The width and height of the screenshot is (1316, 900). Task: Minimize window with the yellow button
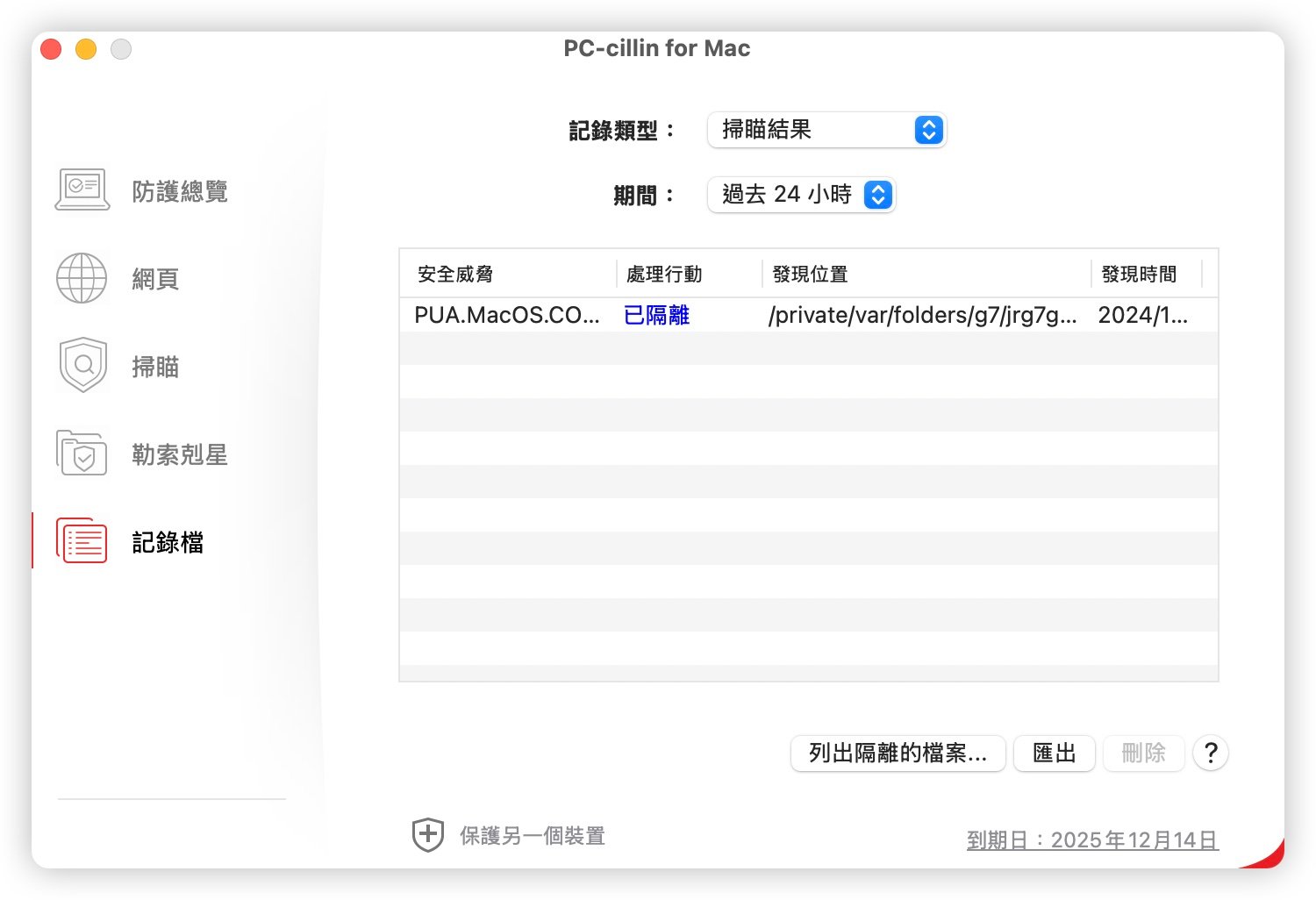[x=86, y=49]
